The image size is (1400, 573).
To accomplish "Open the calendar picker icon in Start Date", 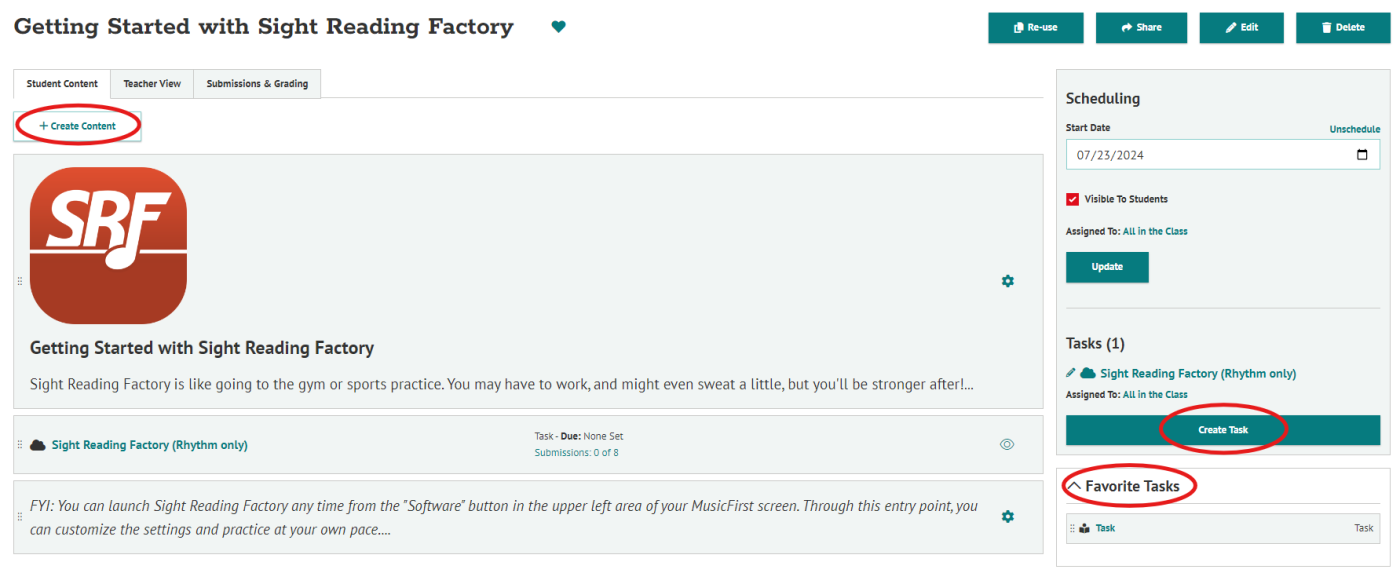I will pyautogui.click(x=1362, y=155).
